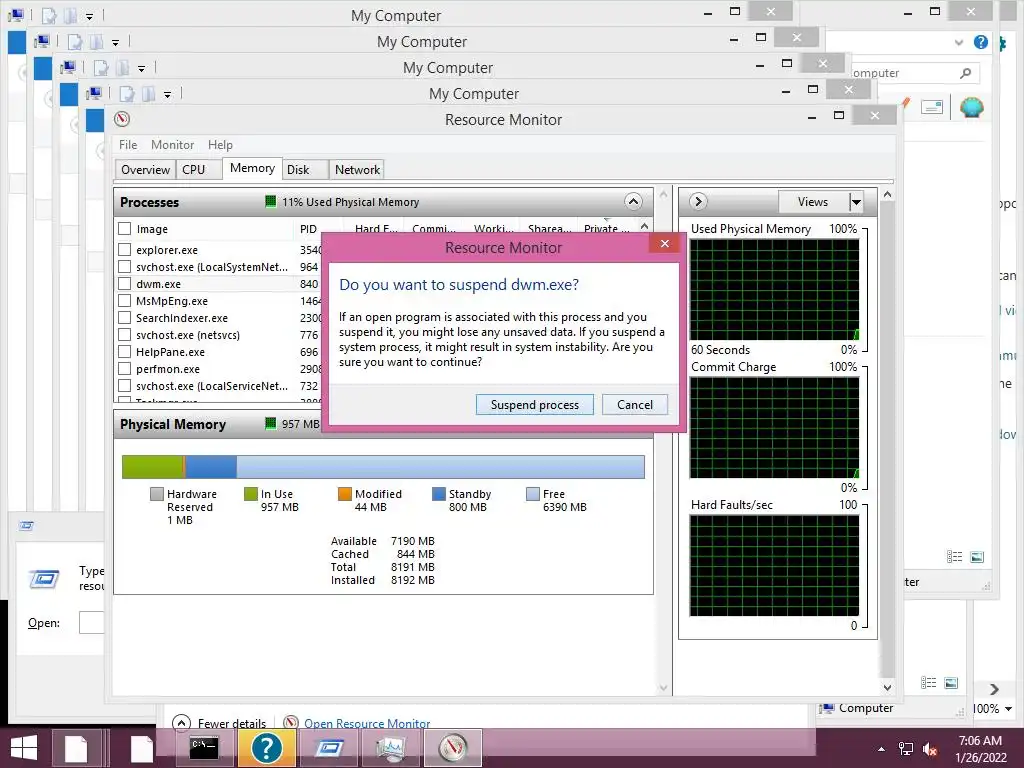Click the Modified orange legend swatch
This screenshot has width=1024, height=768.
[x=345, y=494]
